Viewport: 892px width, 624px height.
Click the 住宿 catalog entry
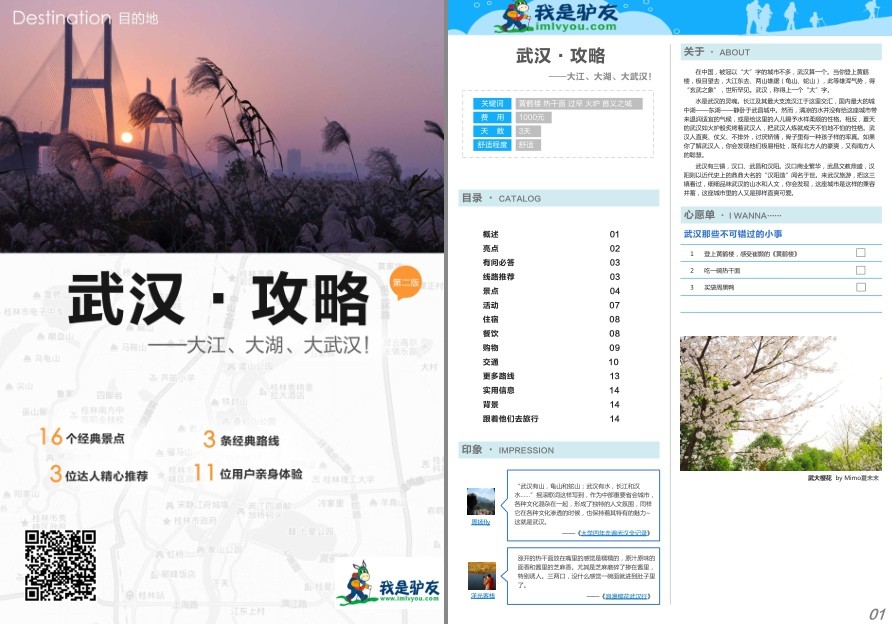[x=490, y=320]
